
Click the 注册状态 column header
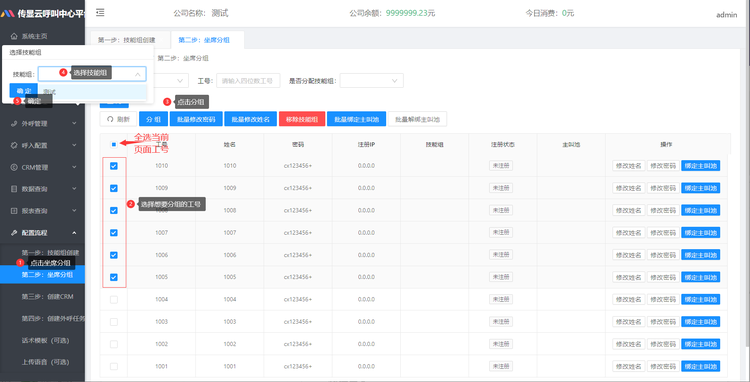503,144
